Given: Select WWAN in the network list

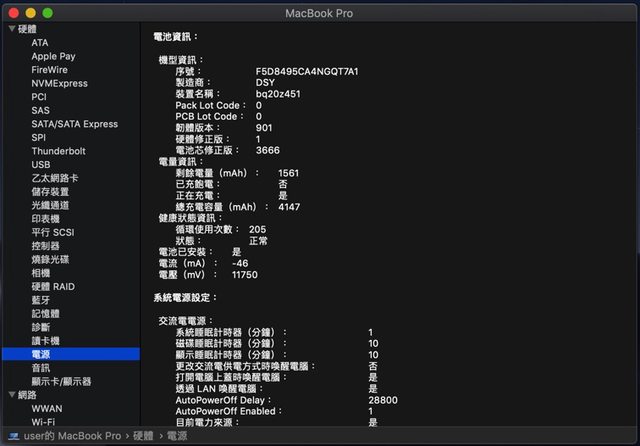Looking at the screenshot, I should click(46, 408).
